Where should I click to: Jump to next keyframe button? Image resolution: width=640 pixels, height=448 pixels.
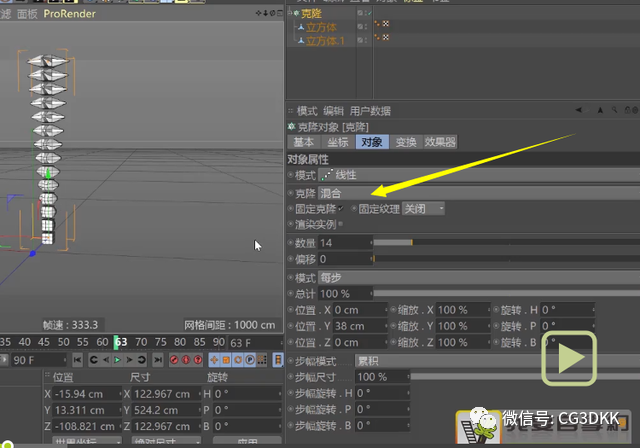click(141, 360)
